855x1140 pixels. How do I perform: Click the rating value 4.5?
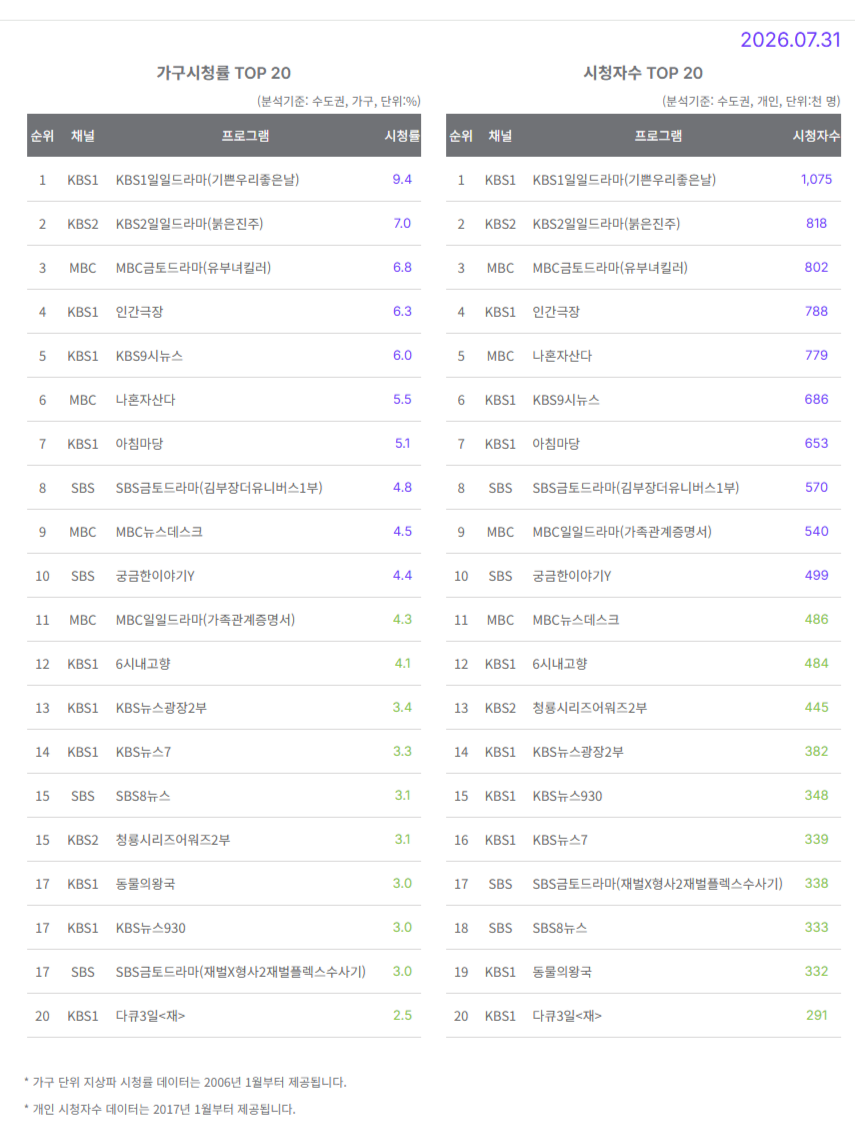pos(402,531)
